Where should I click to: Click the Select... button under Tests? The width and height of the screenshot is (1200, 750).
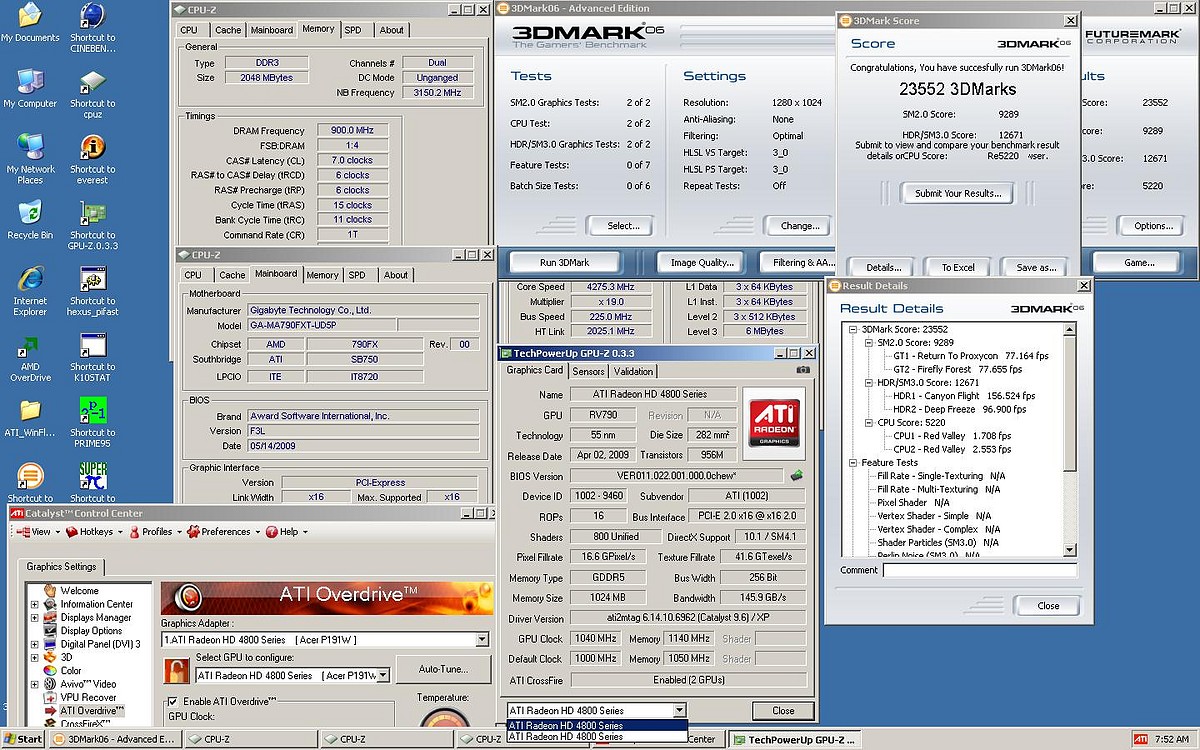[x=623, y=225]
